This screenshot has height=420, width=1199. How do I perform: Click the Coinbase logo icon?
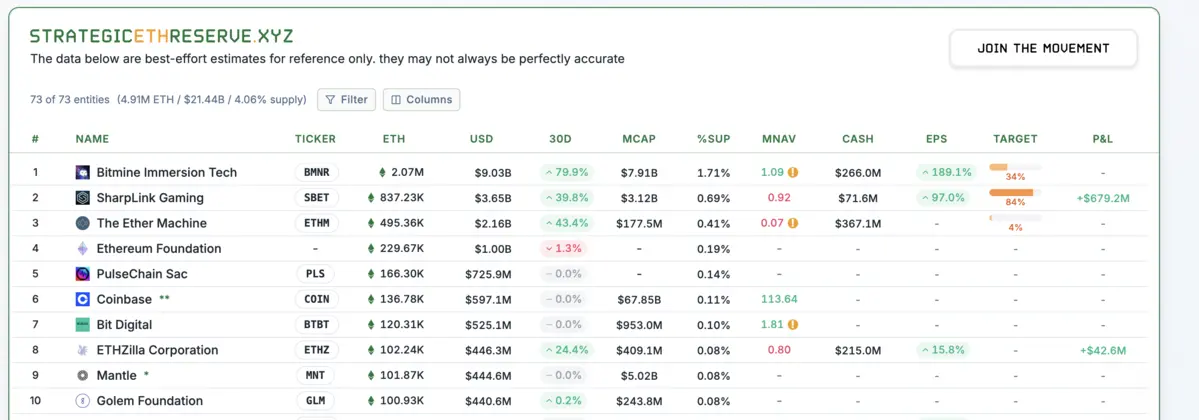tap(83, 299)
